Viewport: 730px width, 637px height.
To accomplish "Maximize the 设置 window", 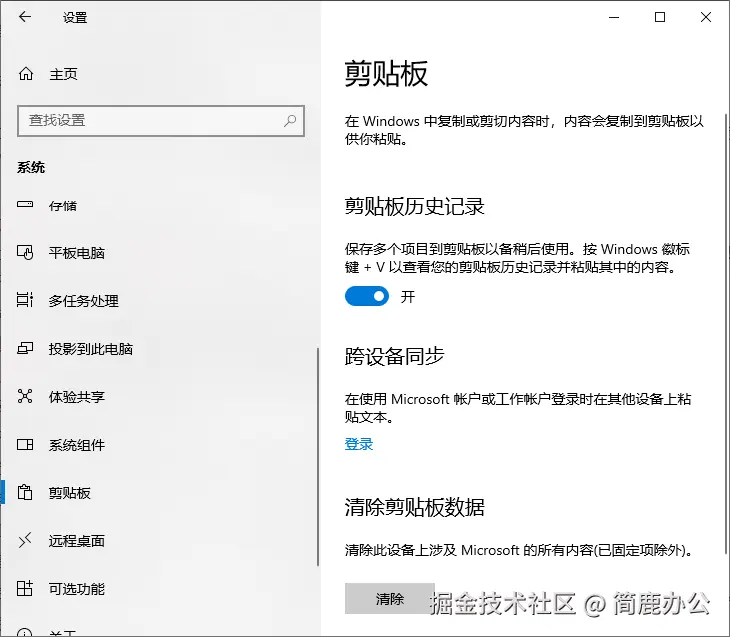I will click(660, 18).
